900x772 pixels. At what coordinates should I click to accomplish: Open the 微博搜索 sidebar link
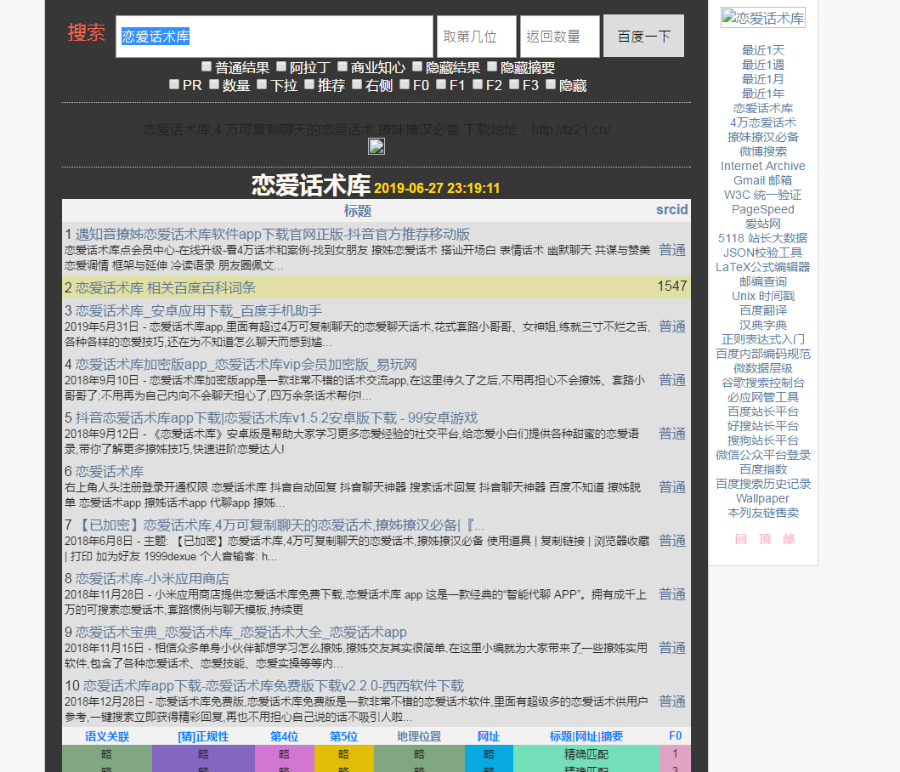pos(763,151)
